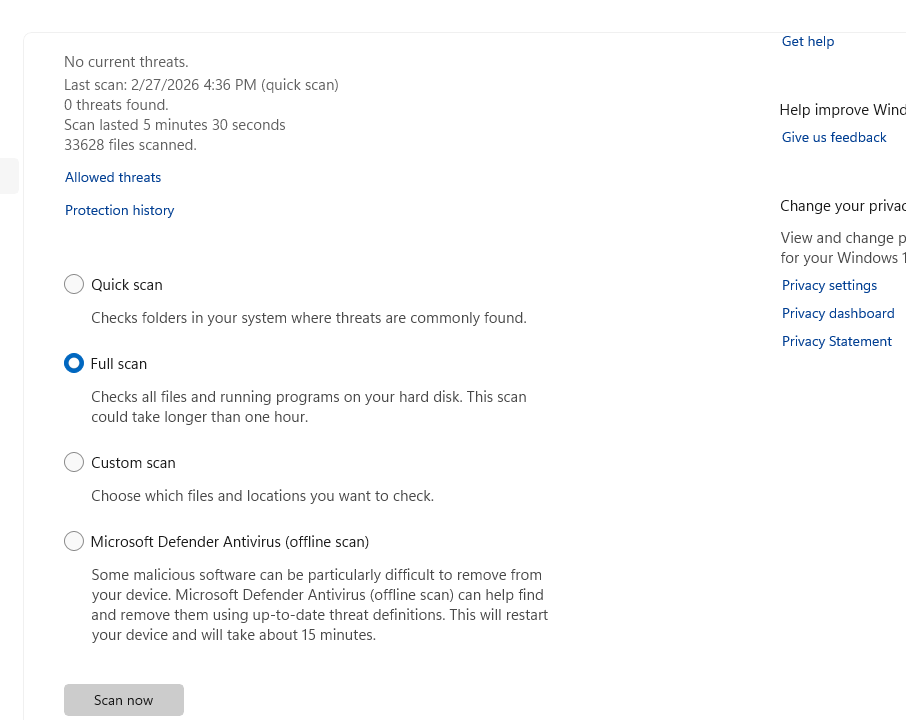Click the offline scan description paragraph
Image resolution: width=906 pixels, height=720 pixels.
(x=319, y=605)
